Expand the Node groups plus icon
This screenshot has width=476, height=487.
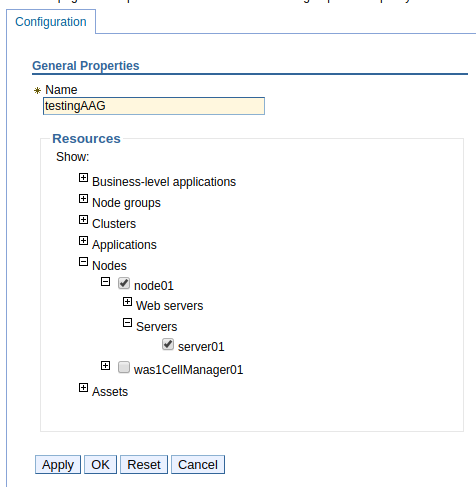83,199
